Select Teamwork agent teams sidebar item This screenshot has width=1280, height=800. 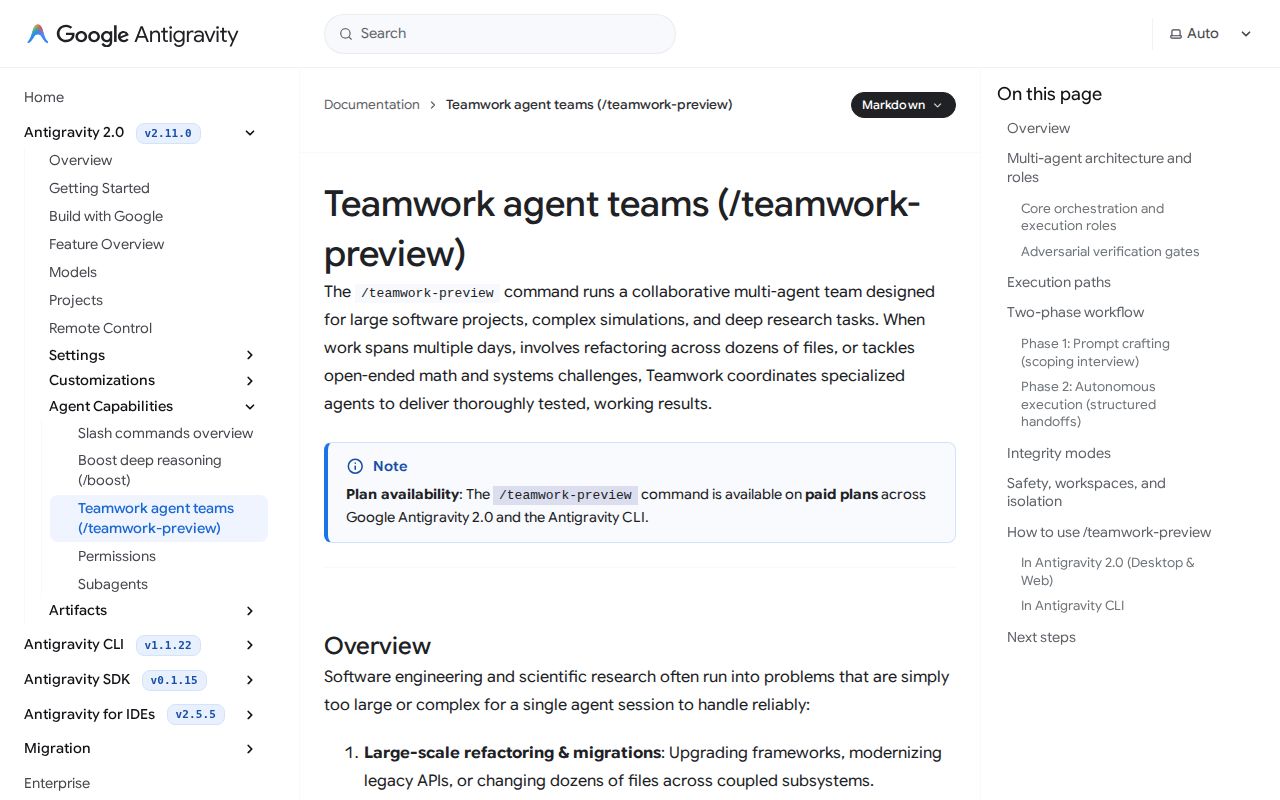[159, 518]
